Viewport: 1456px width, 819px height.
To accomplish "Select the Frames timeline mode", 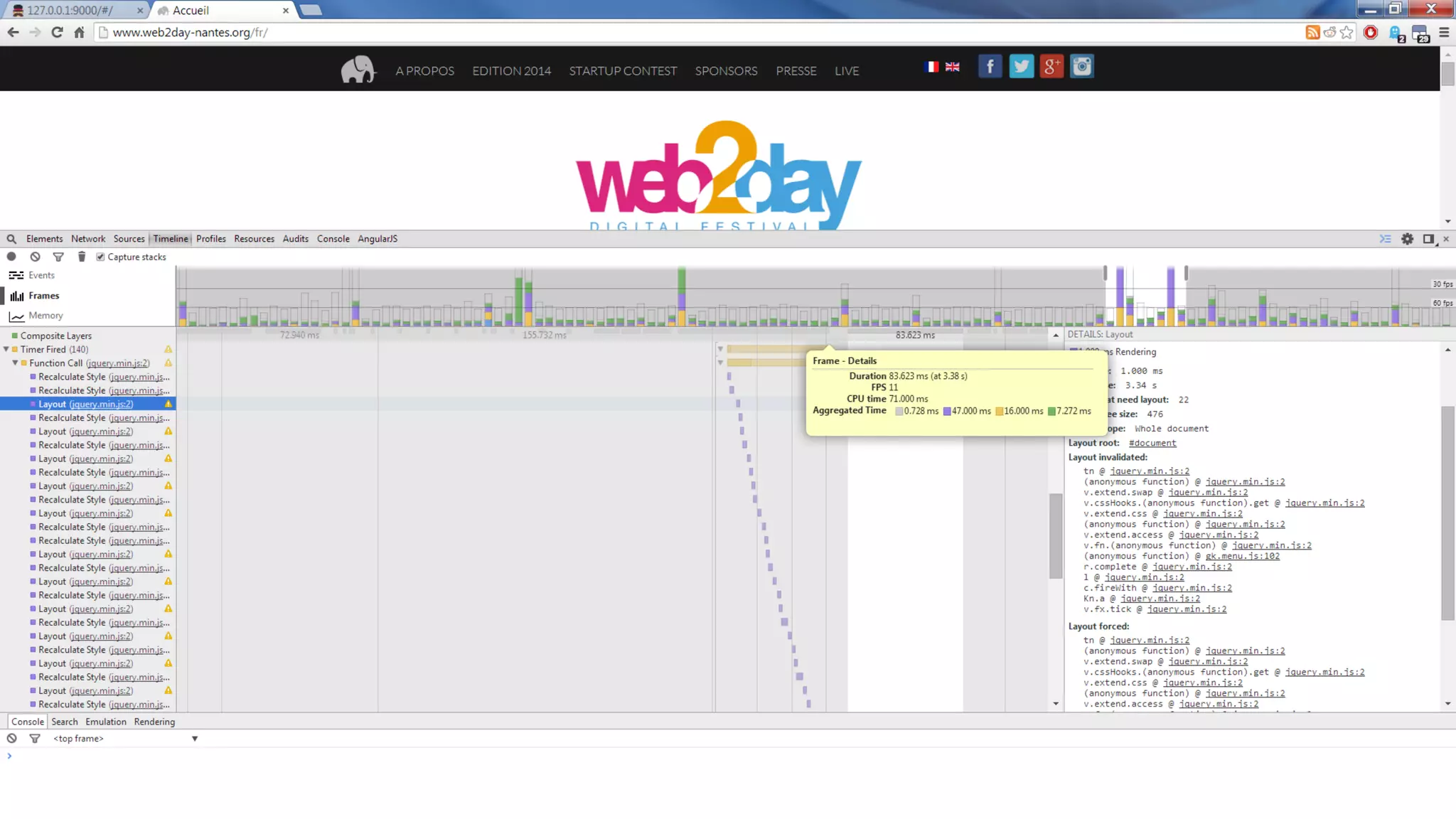I will (x=43, y=296).
